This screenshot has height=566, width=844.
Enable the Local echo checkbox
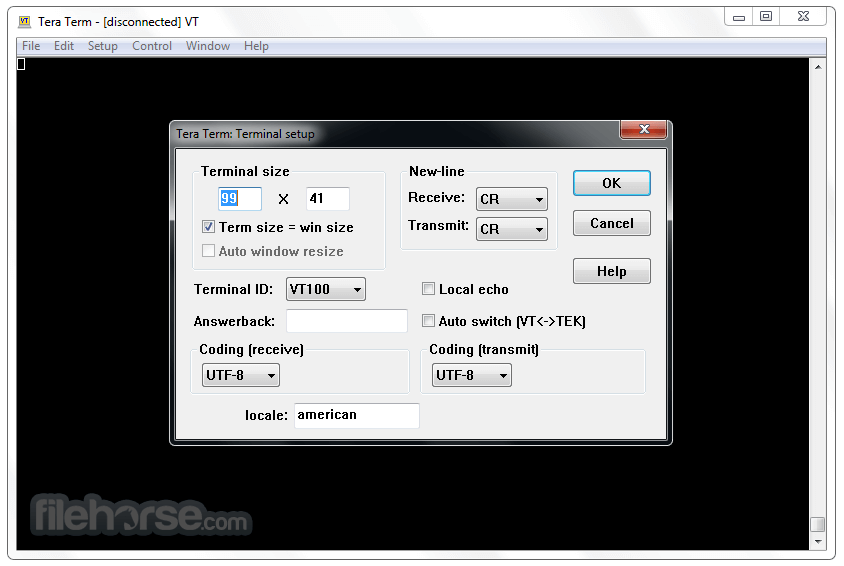428,289
